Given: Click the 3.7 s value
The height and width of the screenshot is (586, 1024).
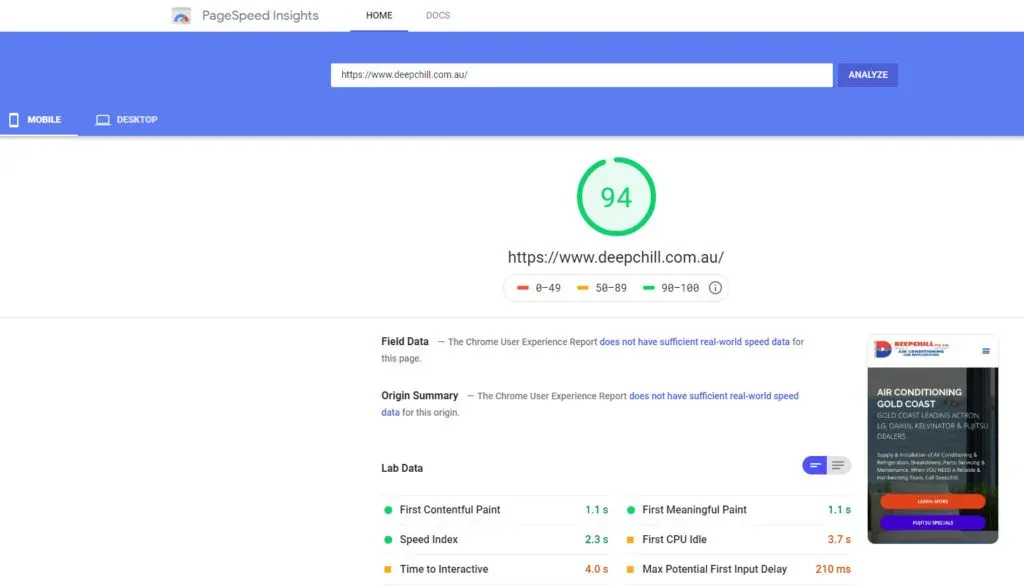Looking at the screenshot, I should click(839, 539).
